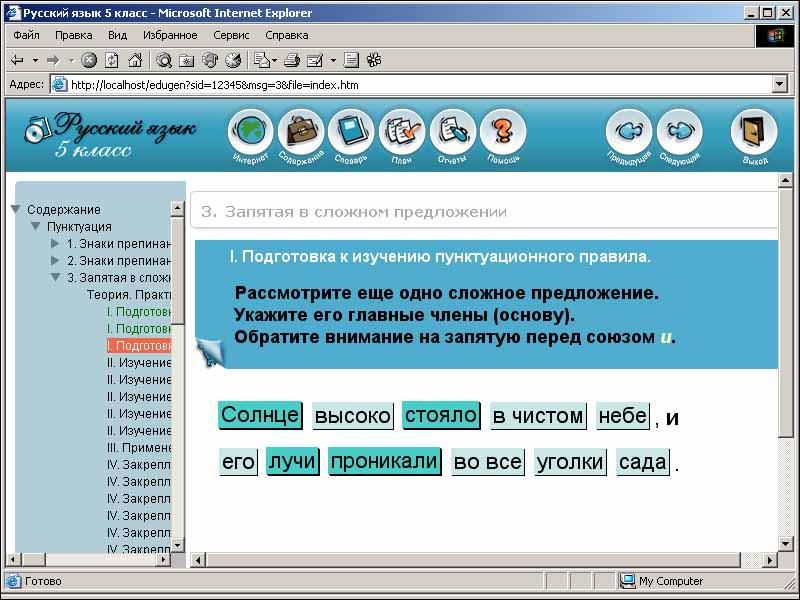The image size is (800, 600).
Task: Toggle the word 'стояло' in the sentence
Action: 442,416
